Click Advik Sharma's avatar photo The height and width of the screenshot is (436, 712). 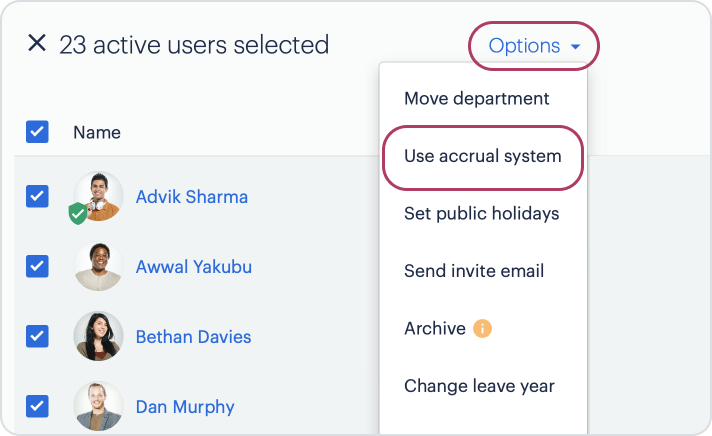tap(100, 195)
